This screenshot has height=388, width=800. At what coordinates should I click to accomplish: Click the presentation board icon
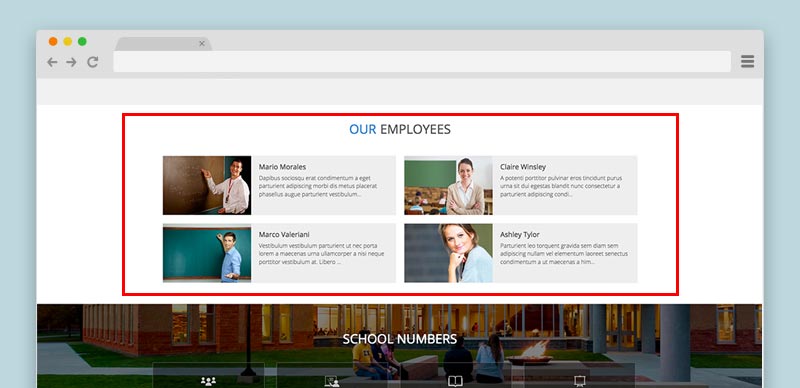tap(579, 381)
